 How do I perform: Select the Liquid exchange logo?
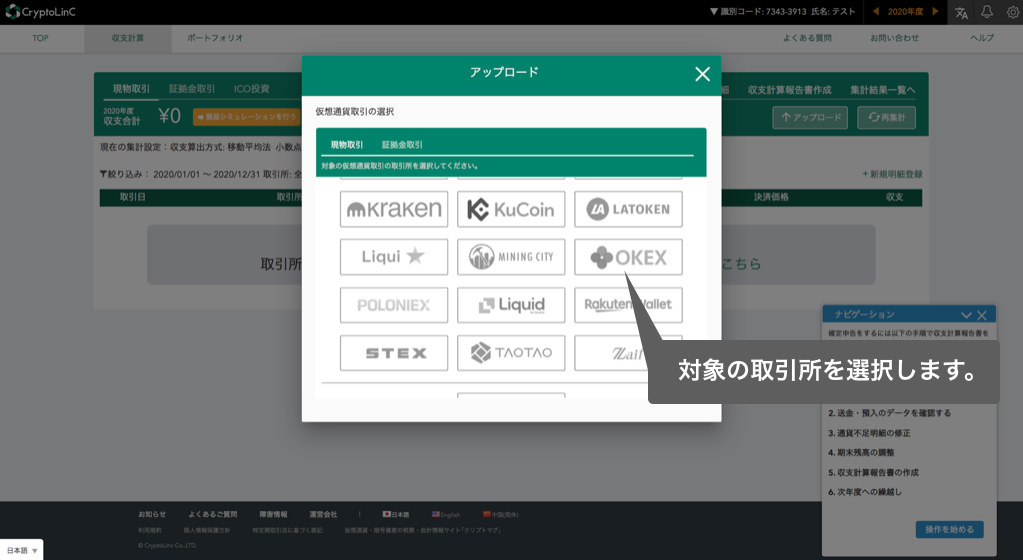coord(511,305)
